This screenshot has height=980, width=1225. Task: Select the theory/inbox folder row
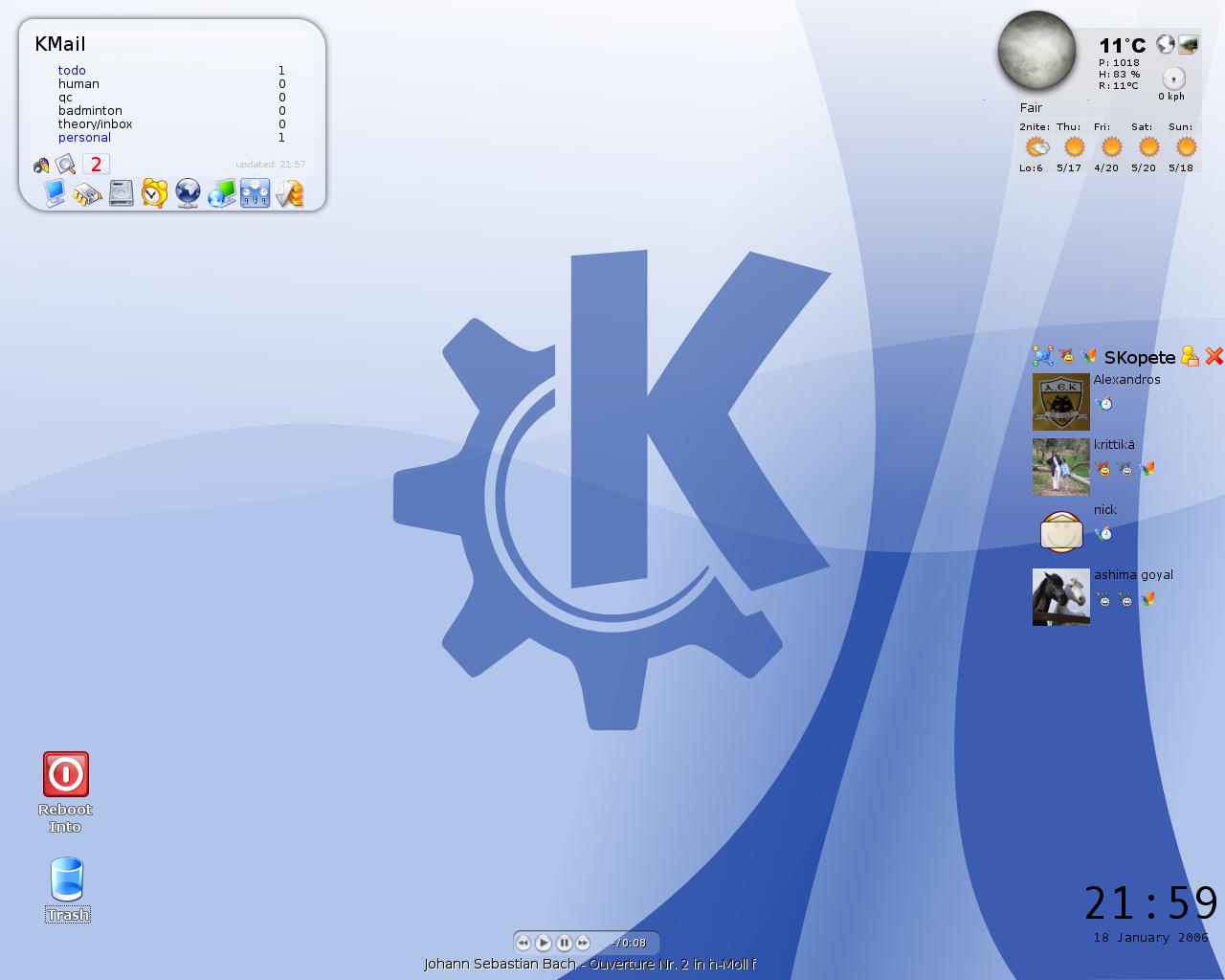[172, 123]
